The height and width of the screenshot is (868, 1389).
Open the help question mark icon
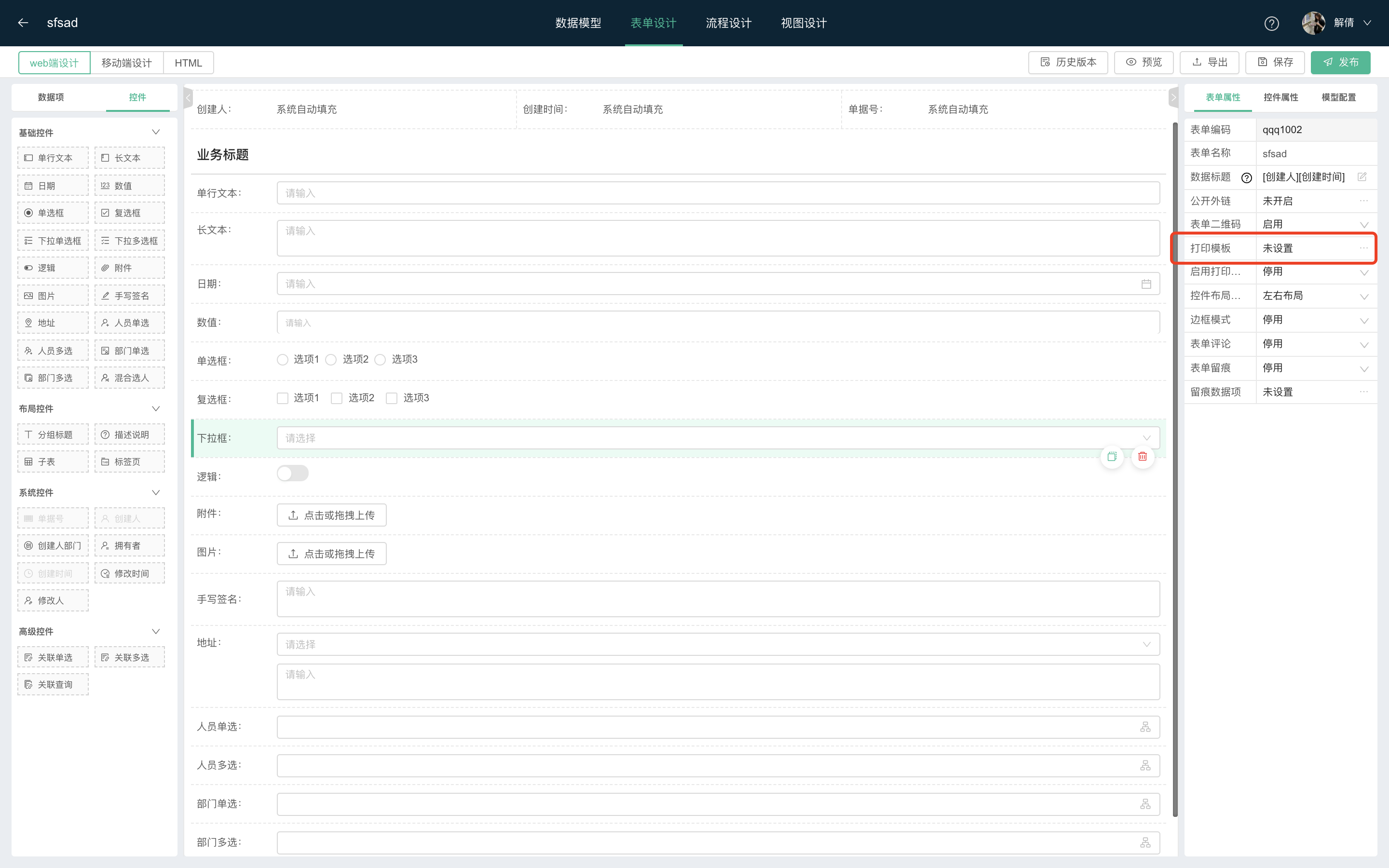1271,24
